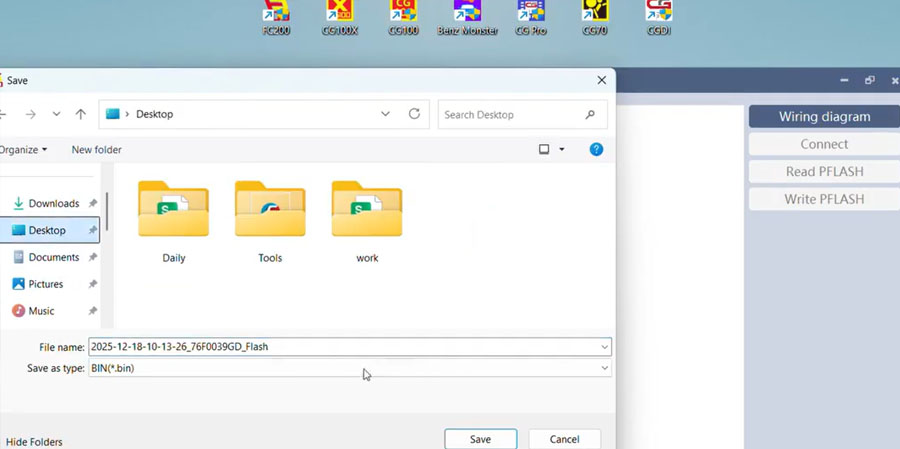This screenshot has width=900, height=449.
Task: Open the Benz Monster shortcut
Action: click(x=467, y=14)
